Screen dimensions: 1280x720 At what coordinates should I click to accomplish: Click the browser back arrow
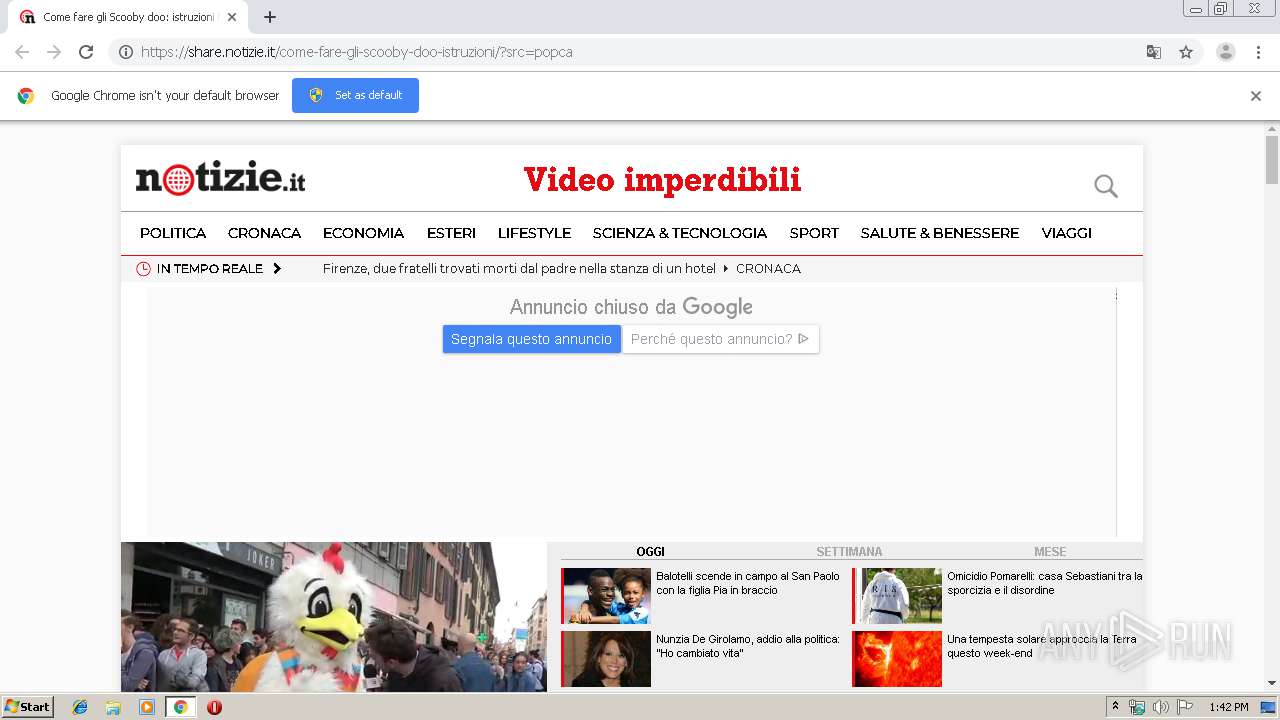pyautogui.click(x=22, y=52)
